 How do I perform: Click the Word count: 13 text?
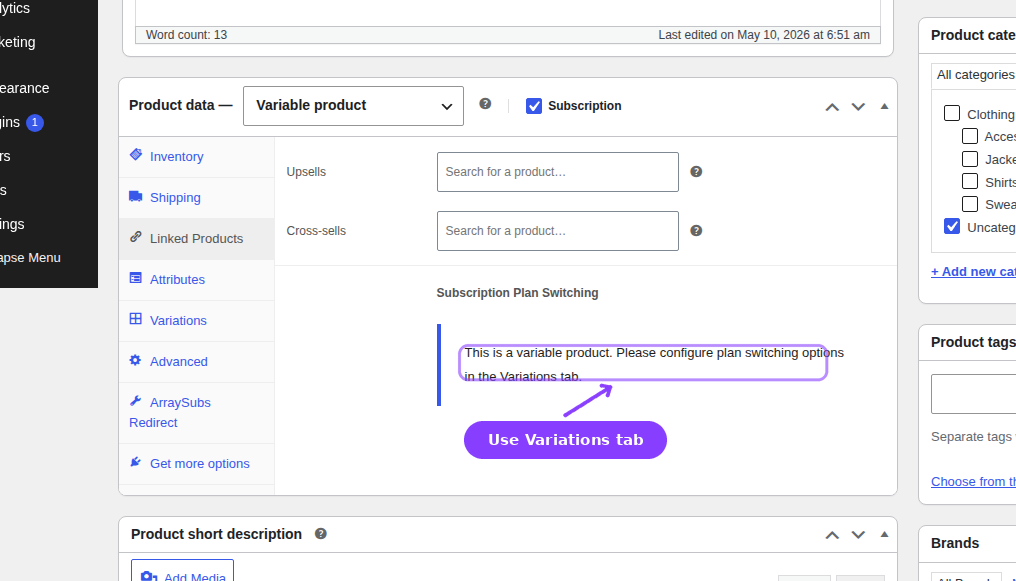click(187, 35)
